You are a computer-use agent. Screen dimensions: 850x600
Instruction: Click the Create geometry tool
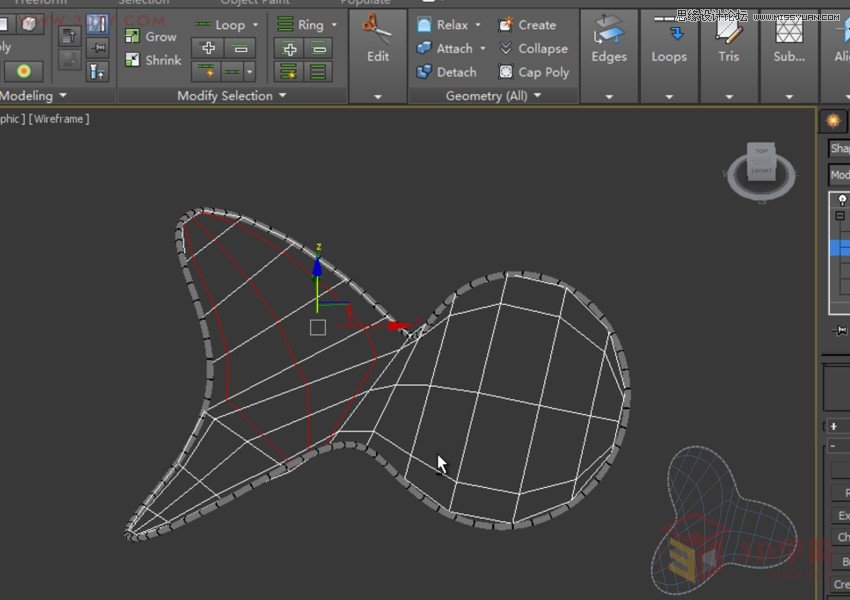527,25
